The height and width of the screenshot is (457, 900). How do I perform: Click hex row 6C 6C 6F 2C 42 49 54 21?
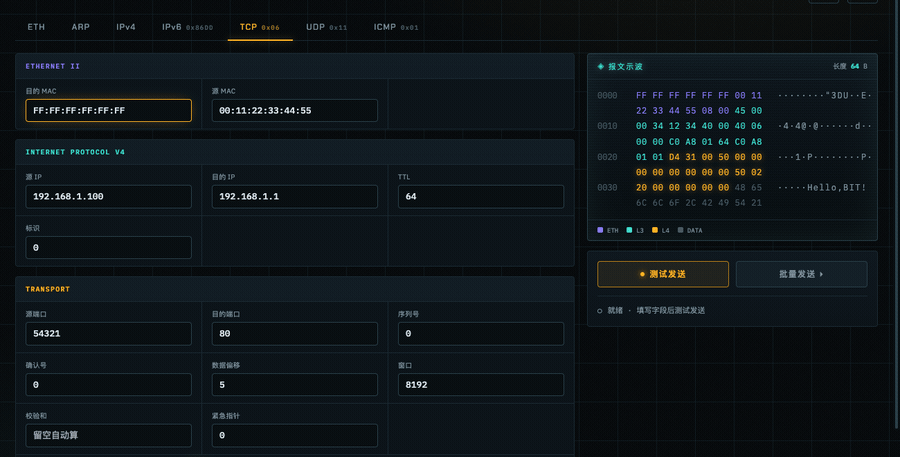click(x=699, y=203)
